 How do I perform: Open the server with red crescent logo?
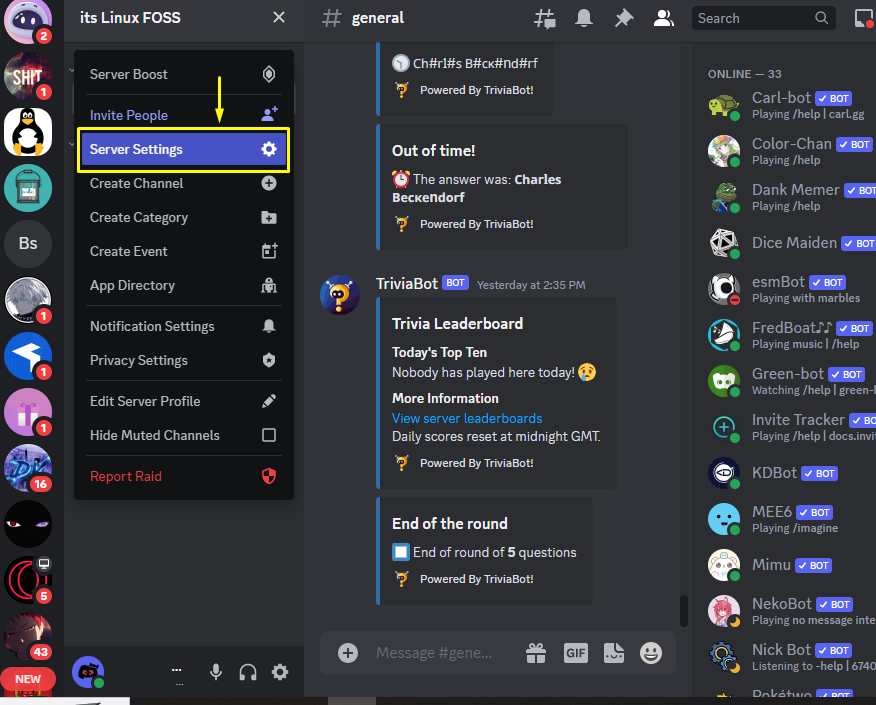(28, 580)
